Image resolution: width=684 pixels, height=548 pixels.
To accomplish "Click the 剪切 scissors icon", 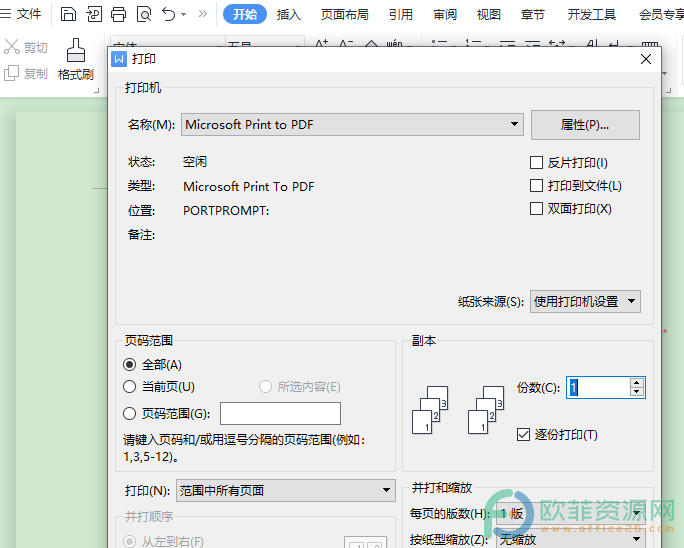I will tap(12, 47).
